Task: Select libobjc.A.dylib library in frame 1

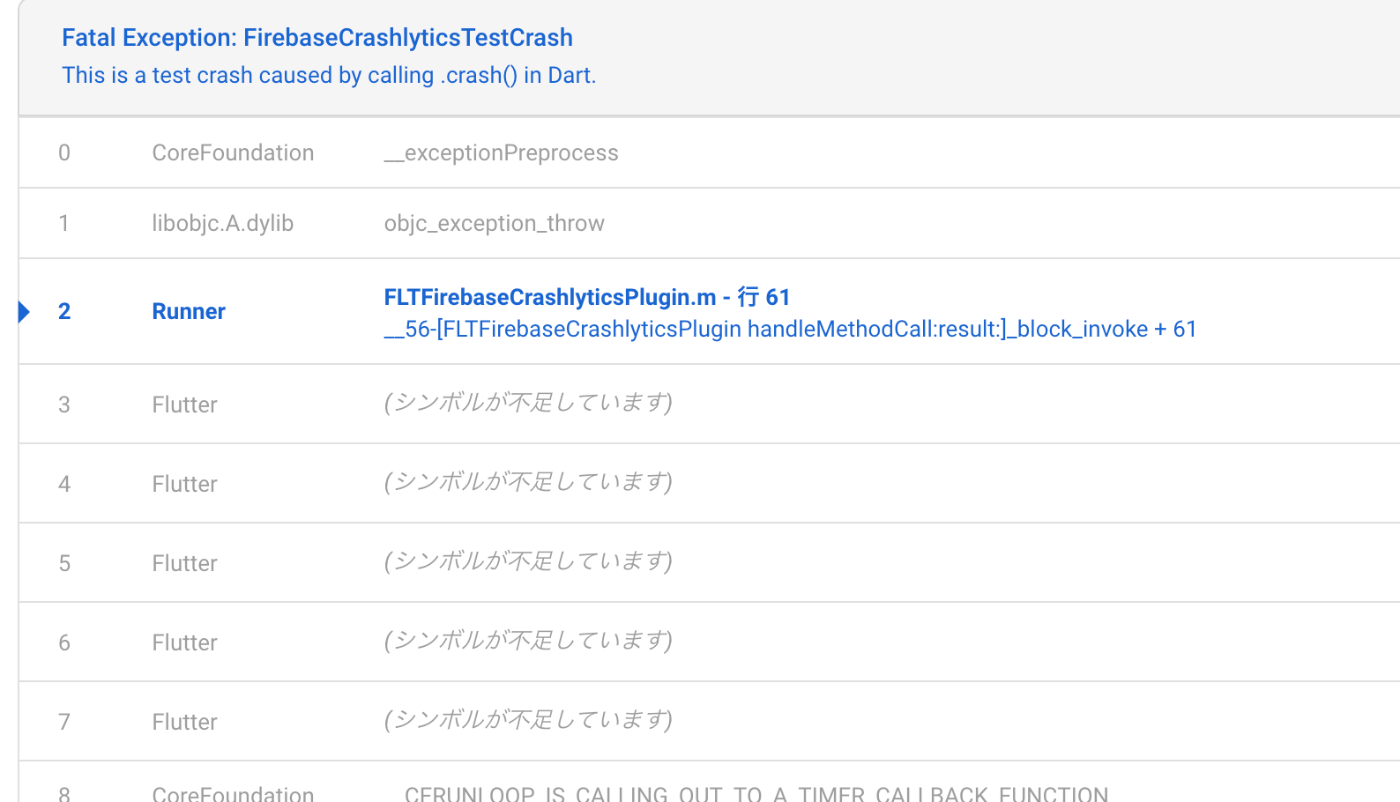Action: [223, 223]
